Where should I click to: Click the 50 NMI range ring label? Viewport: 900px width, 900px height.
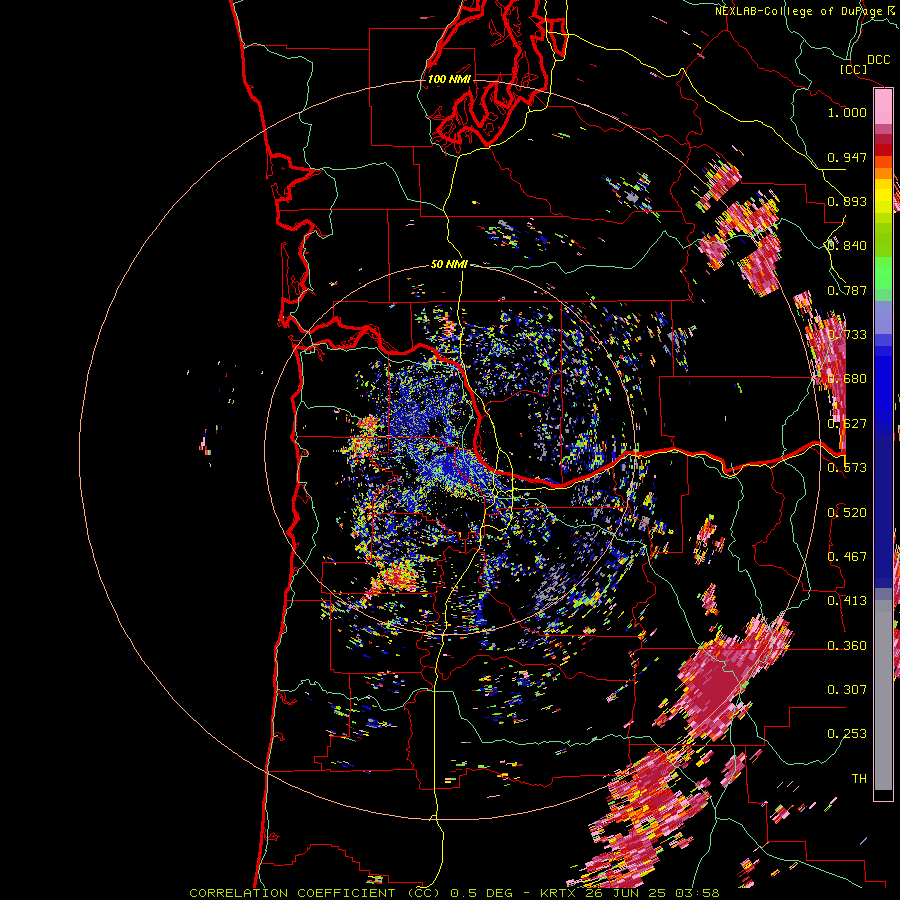click(449, 264)
